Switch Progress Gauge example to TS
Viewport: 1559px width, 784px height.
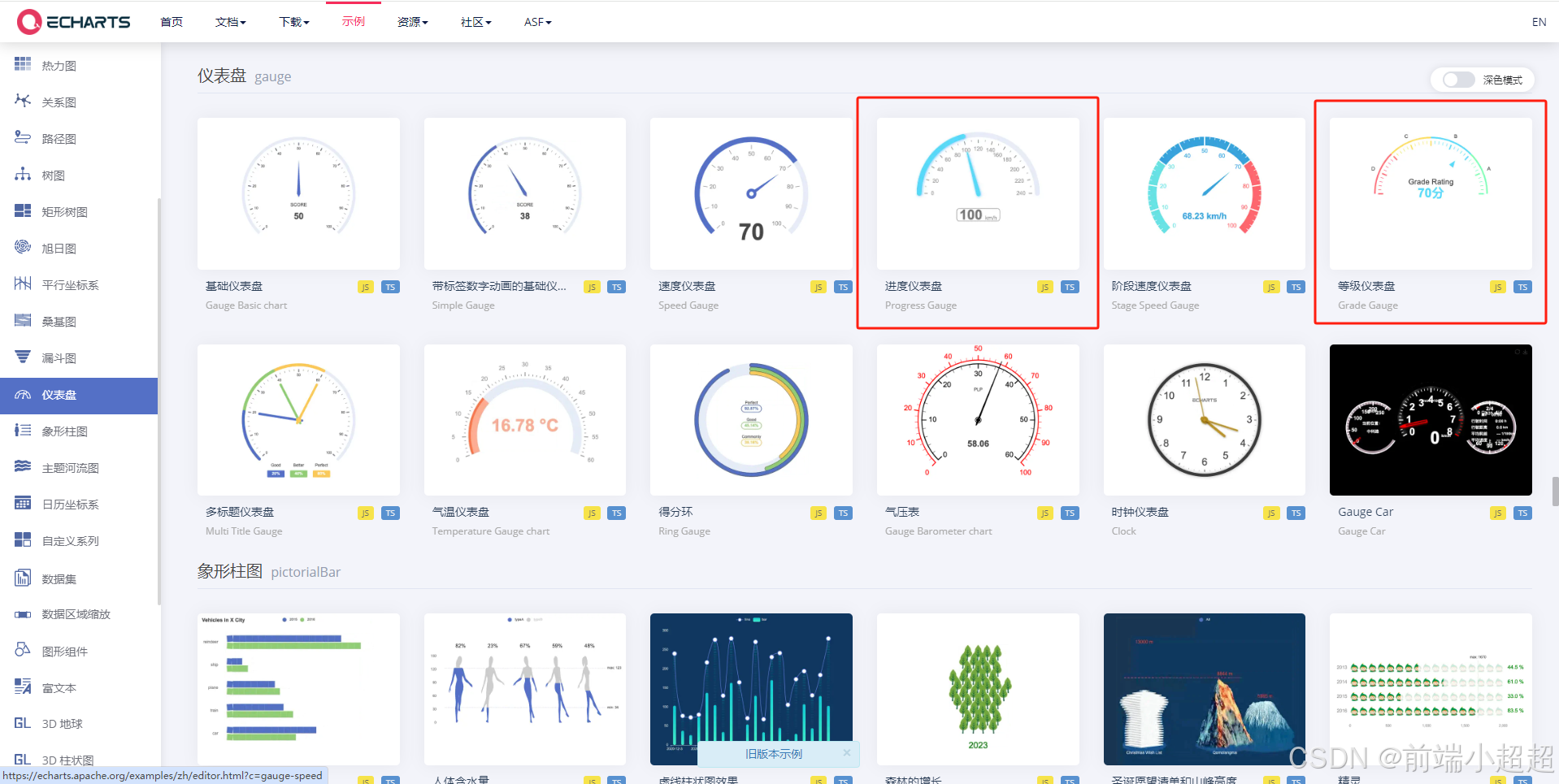click(x=1069, y=286)
